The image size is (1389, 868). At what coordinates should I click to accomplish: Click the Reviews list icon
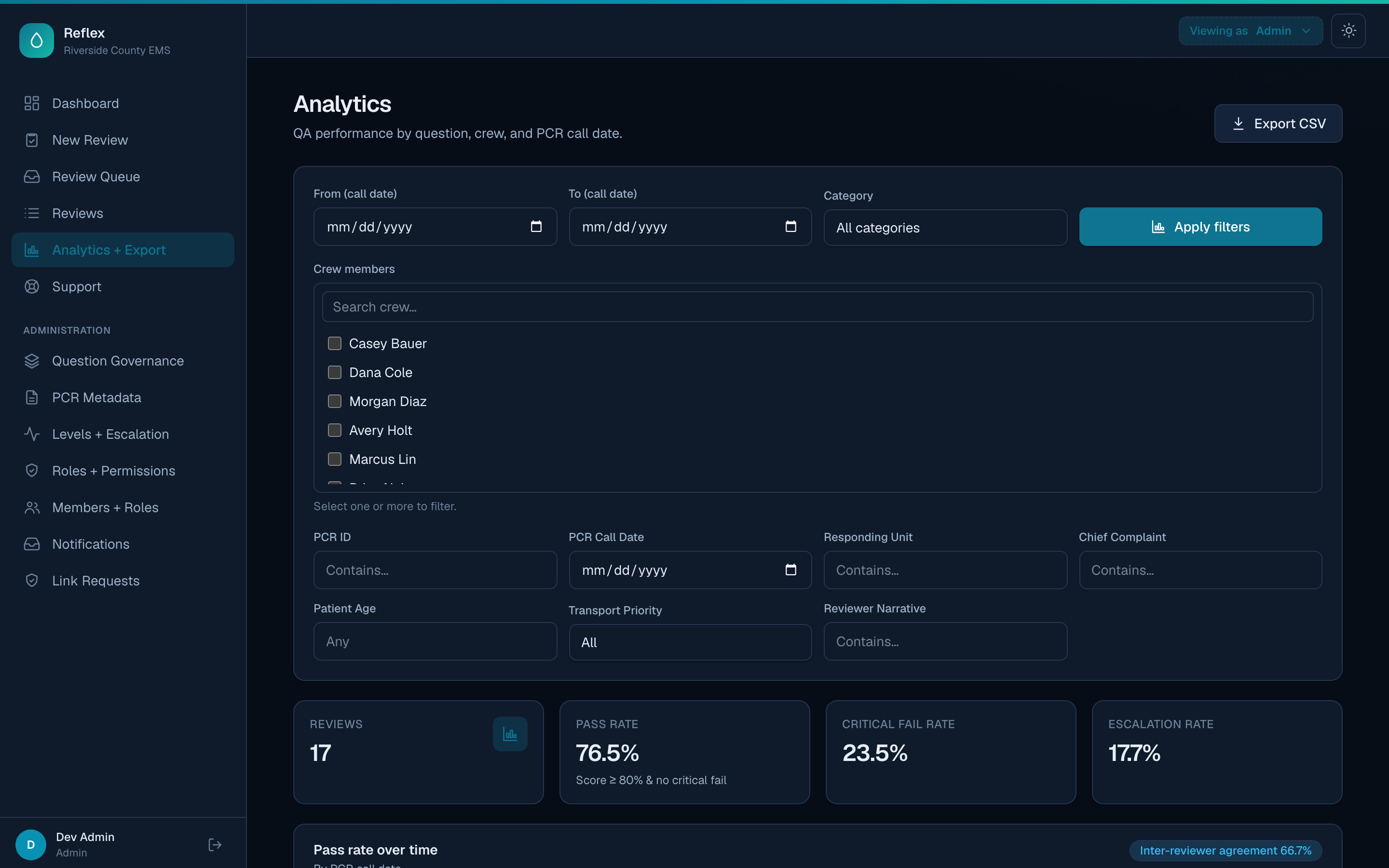31,214
